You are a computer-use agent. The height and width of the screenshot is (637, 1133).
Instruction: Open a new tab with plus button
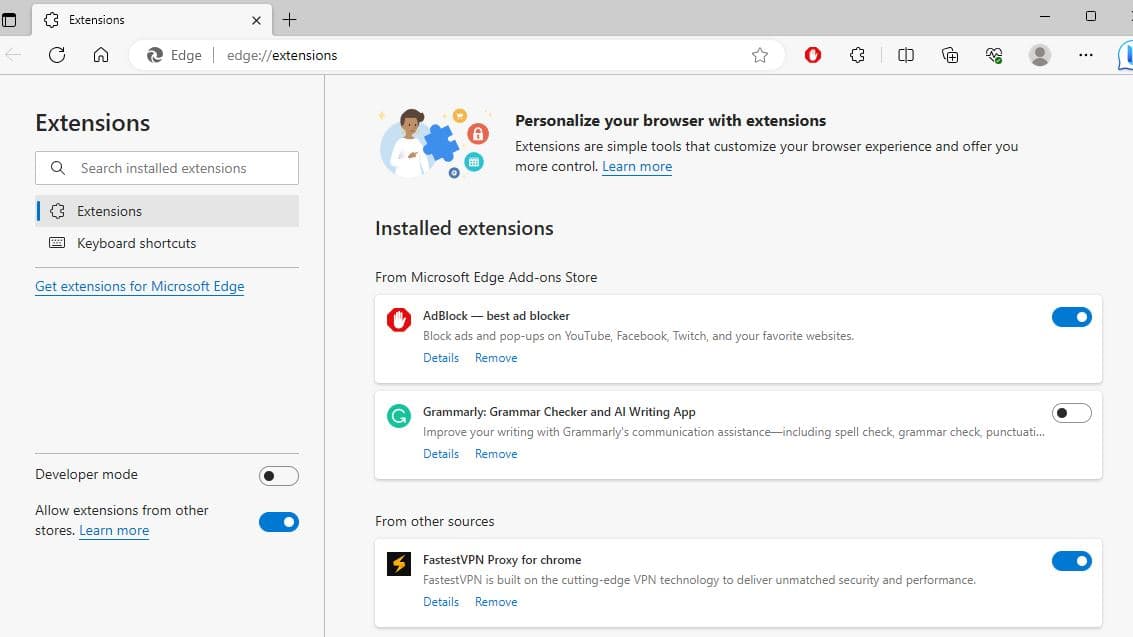[290, 19]
